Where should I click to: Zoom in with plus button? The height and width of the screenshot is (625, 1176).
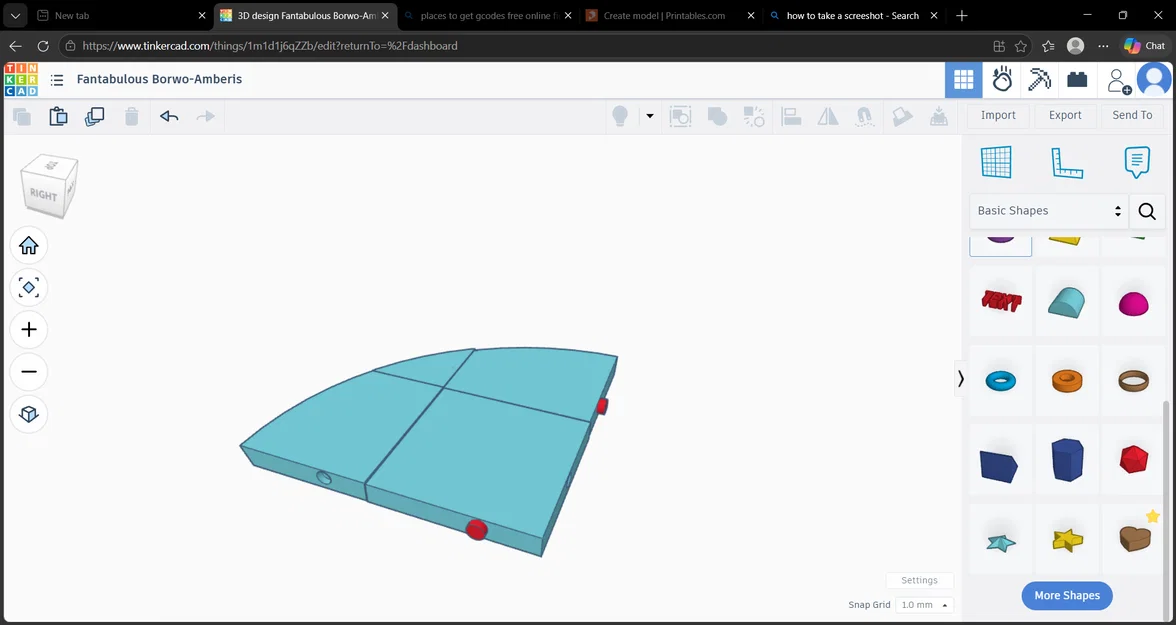[x=28, y=329]
